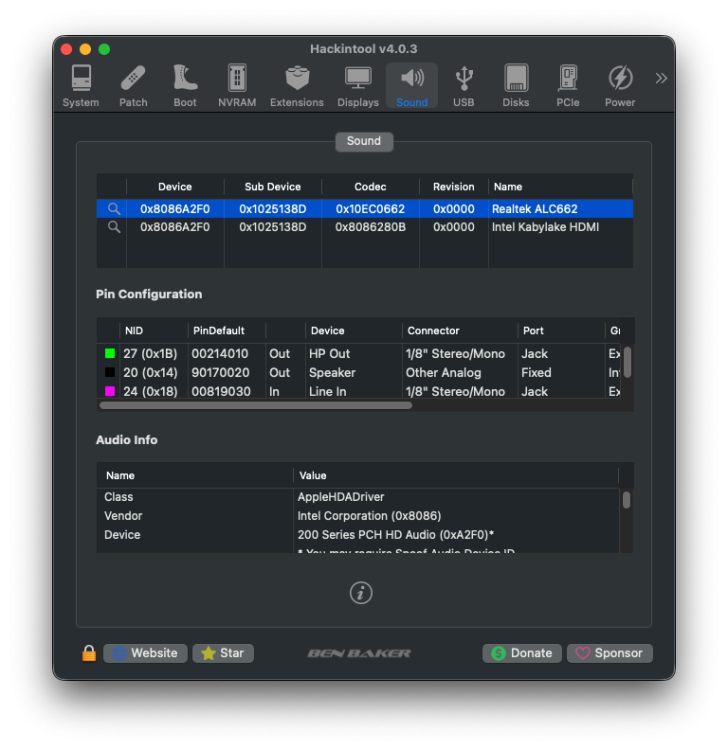Select 200 Series PCH HD Audio value

click(396, 534)
